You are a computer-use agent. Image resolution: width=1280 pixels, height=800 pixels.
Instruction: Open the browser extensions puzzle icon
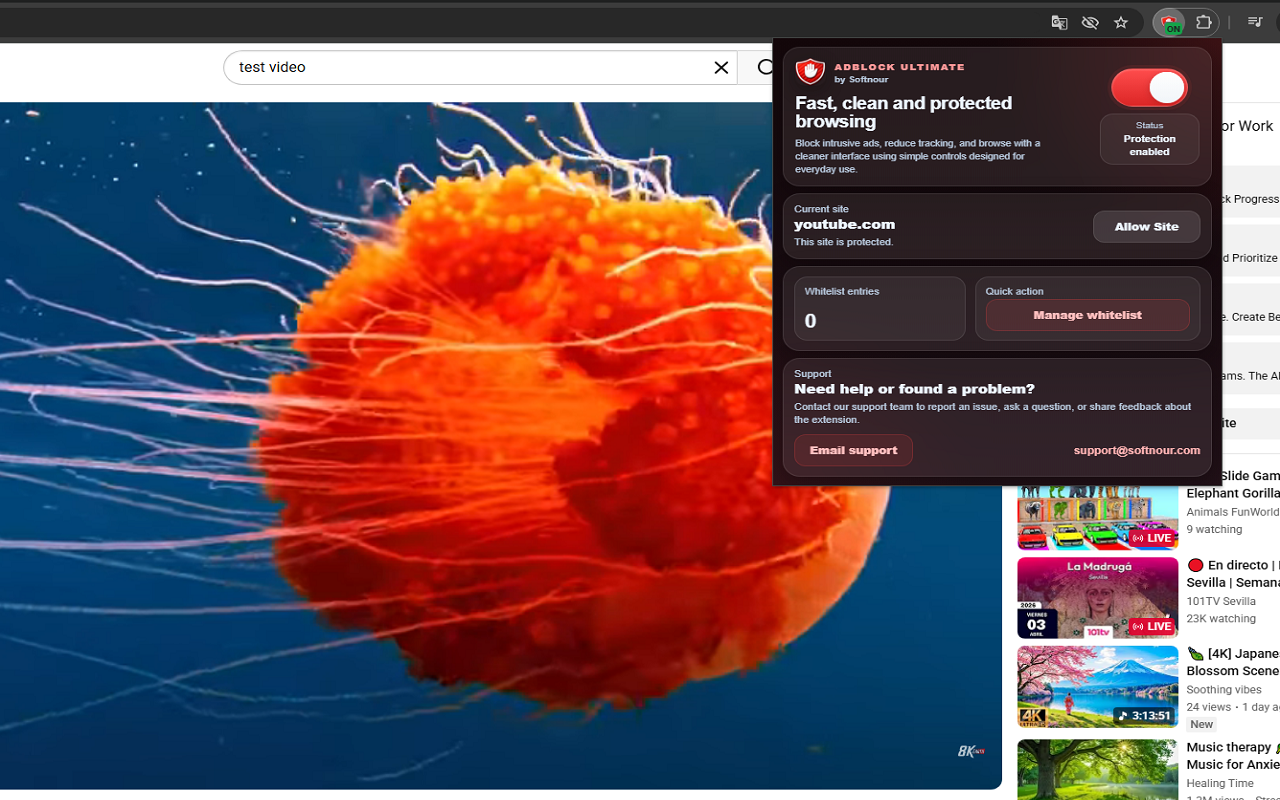[x=1204, y=22]
